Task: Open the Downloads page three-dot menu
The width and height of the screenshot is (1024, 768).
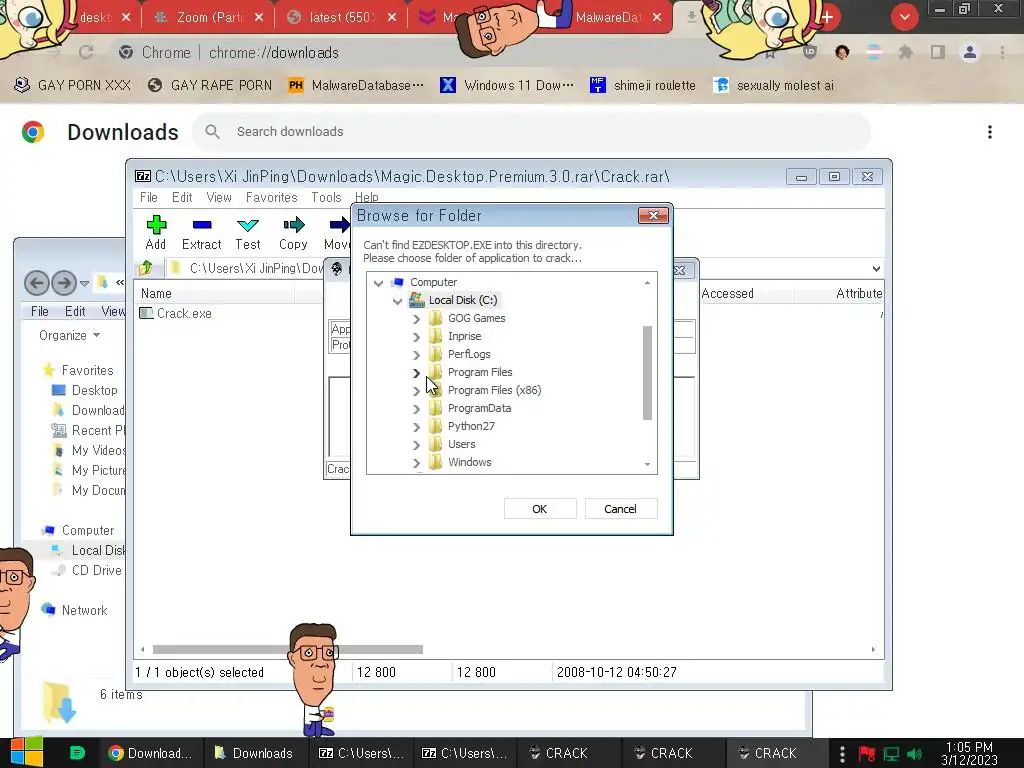Action: coord(989,132)
